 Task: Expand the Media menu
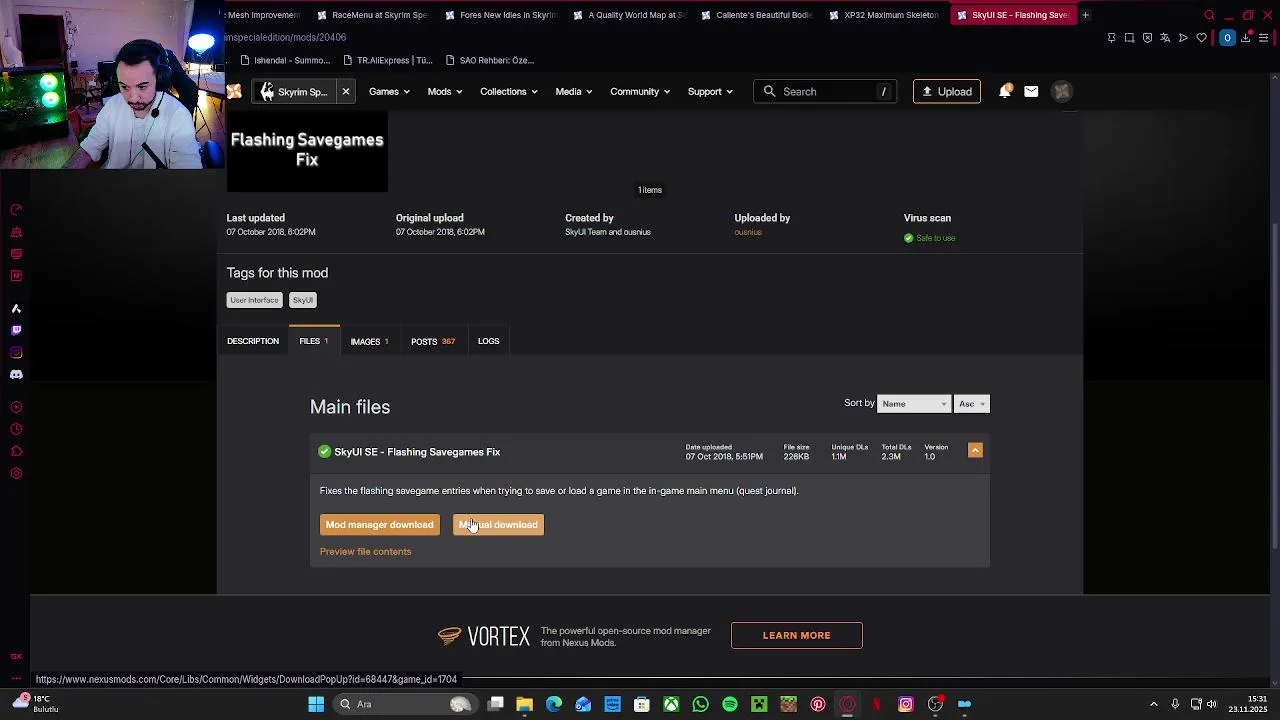574,91
